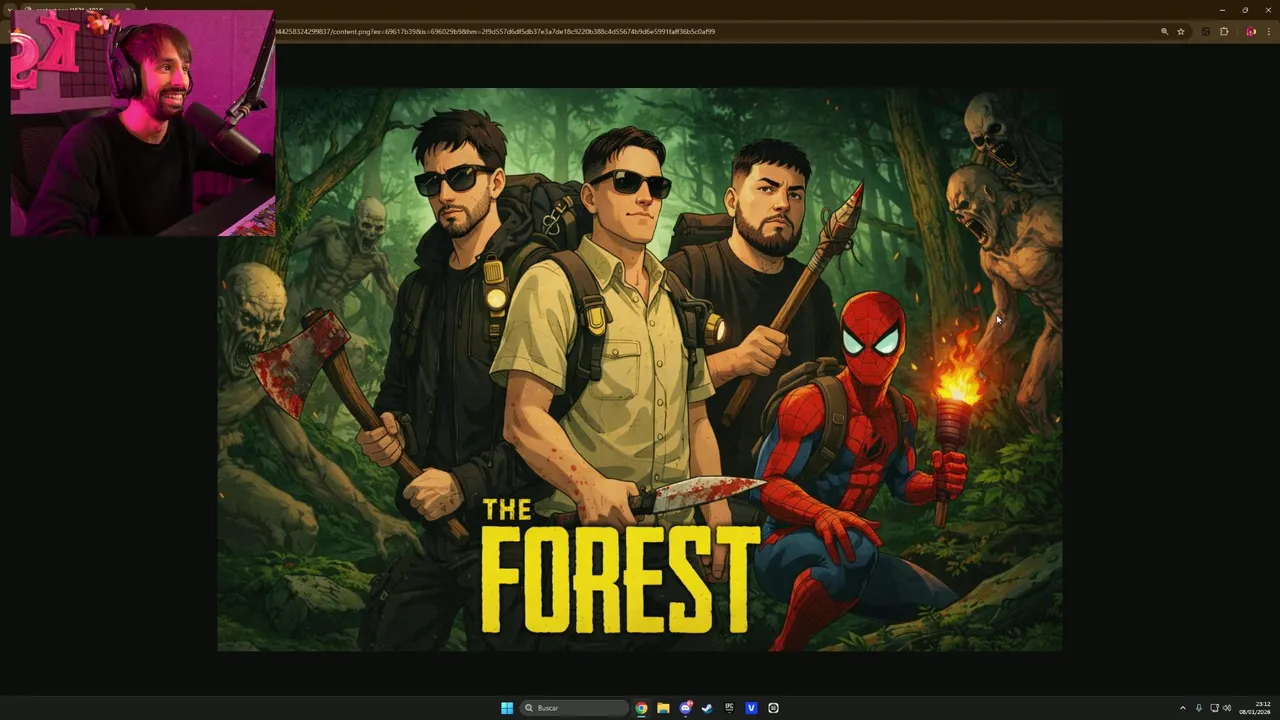This screenshot has height=720, width=1280.
Task: Open File Explorer from the taskbar
Action: coord(663,708)
